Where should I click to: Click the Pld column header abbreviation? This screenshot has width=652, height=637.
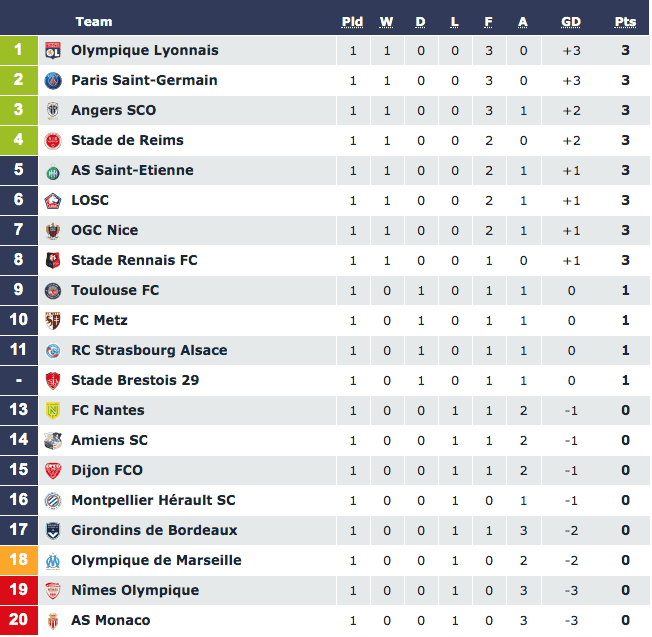coord(352,22)
